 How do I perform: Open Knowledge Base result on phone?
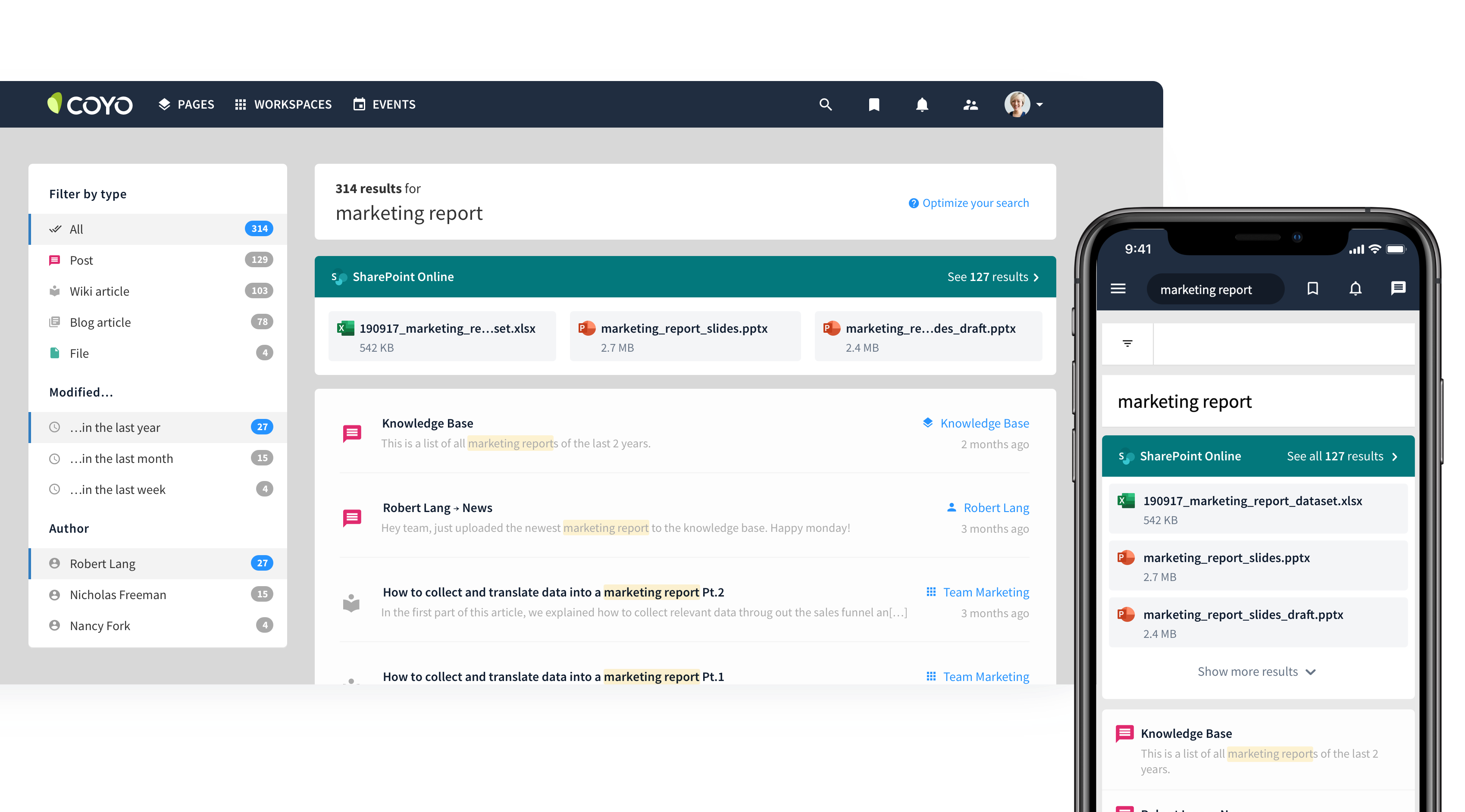point(1258,750)
